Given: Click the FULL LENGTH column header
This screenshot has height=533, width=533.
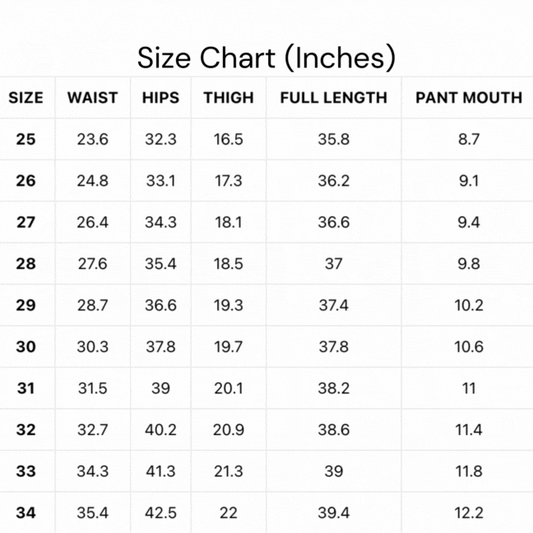Looking at the screenshot, I should click(x=333, y=98).
